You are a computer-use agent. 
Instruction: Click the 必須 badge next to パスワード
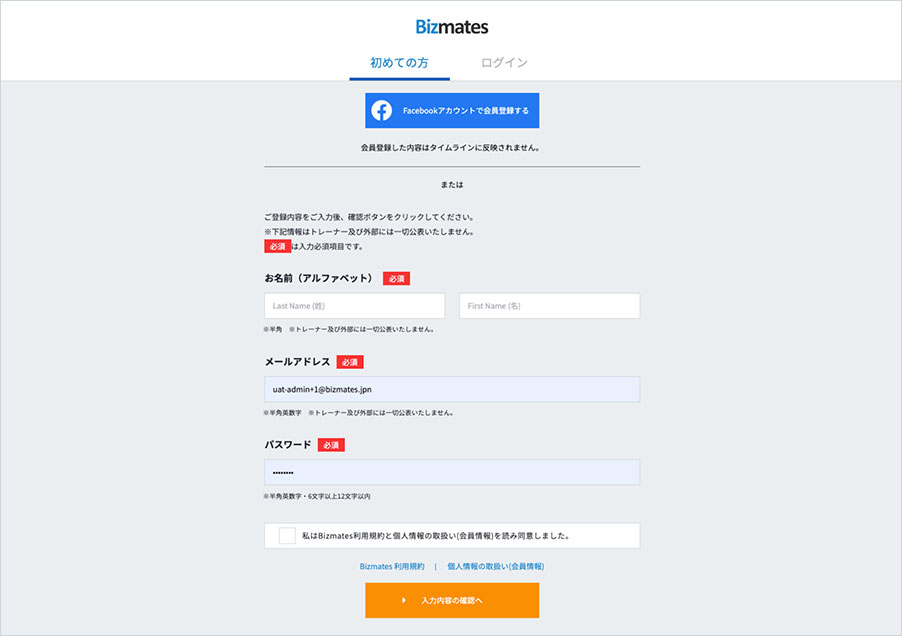[331, 444]
